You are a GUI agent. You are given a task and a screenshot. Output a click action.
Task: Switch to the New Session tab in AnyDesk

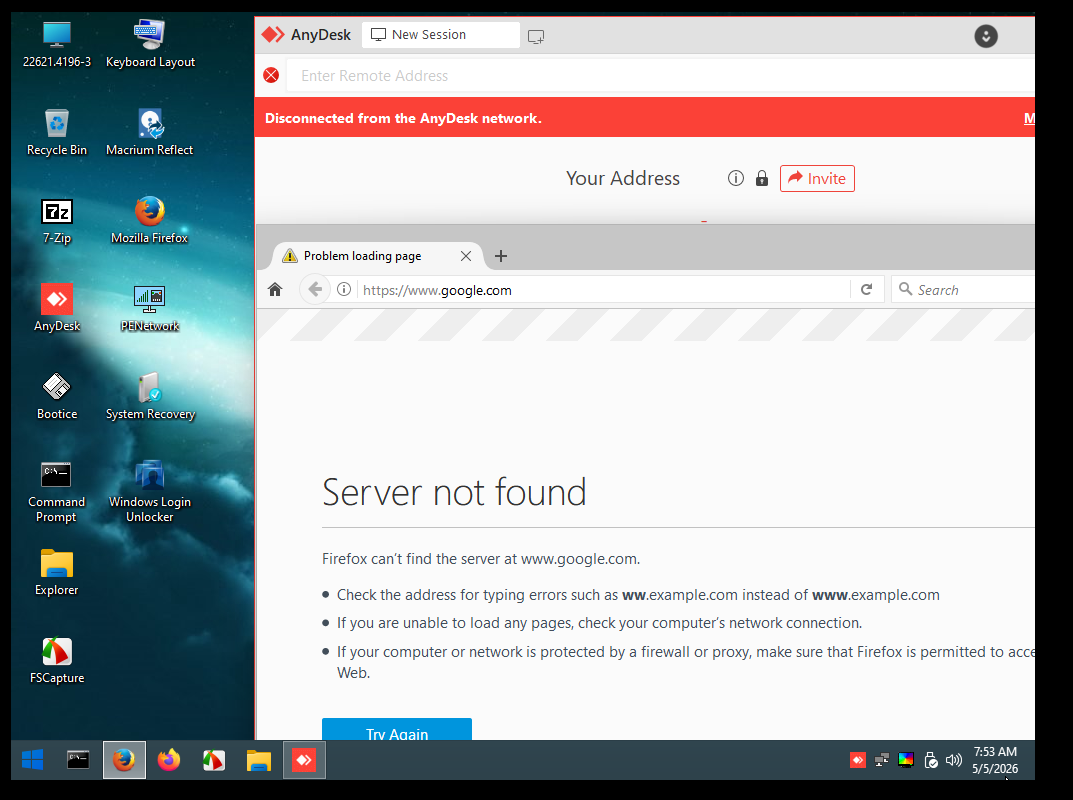pos(441,35)
